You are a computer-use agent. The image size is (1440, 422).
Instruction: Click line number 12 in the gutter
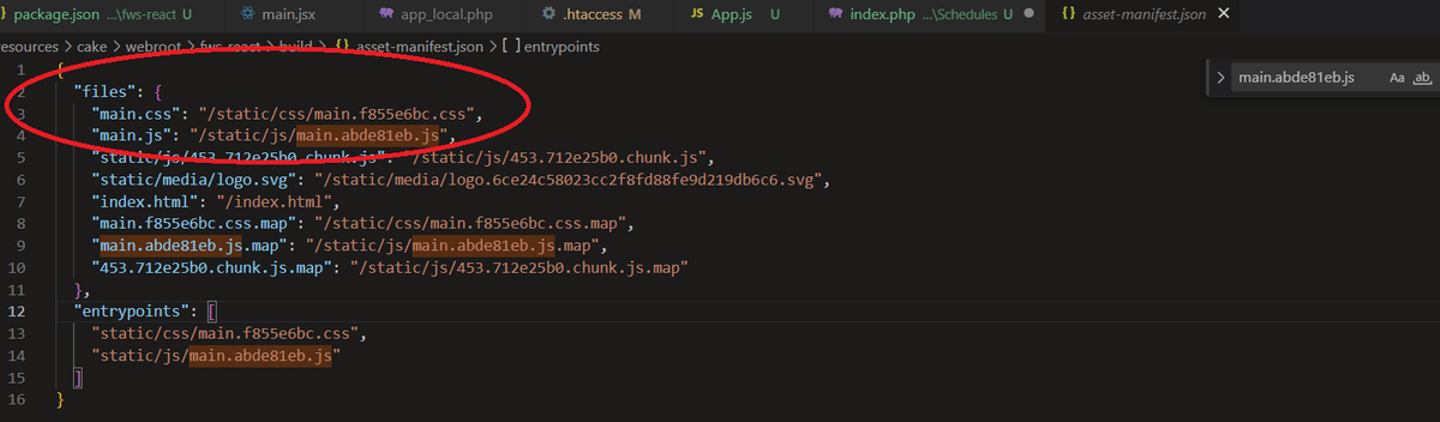click(x=16, y=311)
